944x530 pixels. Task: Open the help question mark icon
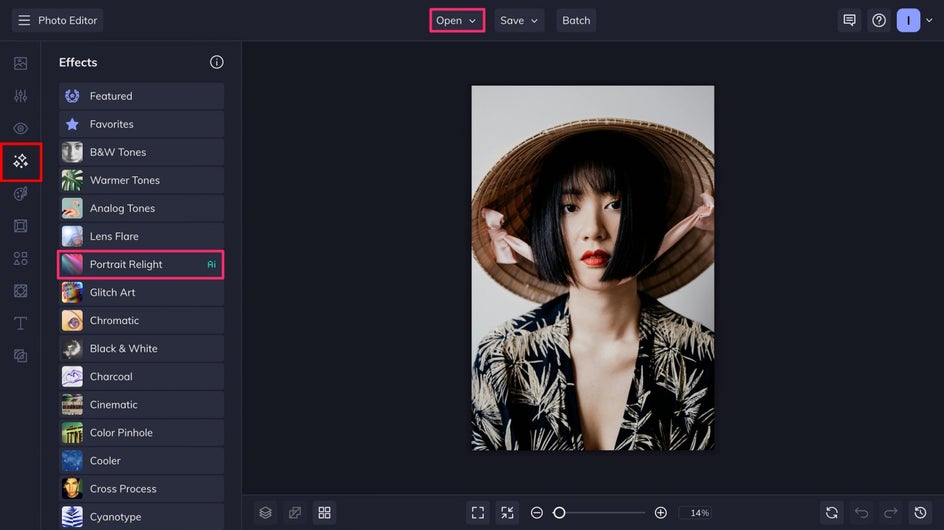[x=879, y=20]
